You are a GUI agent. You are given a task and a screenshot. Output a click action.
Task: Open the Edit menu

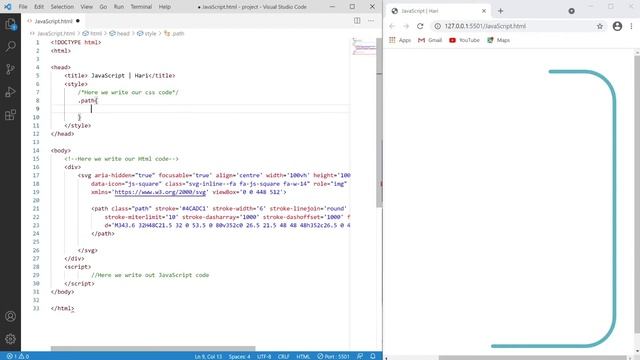[x=39, y=7]
